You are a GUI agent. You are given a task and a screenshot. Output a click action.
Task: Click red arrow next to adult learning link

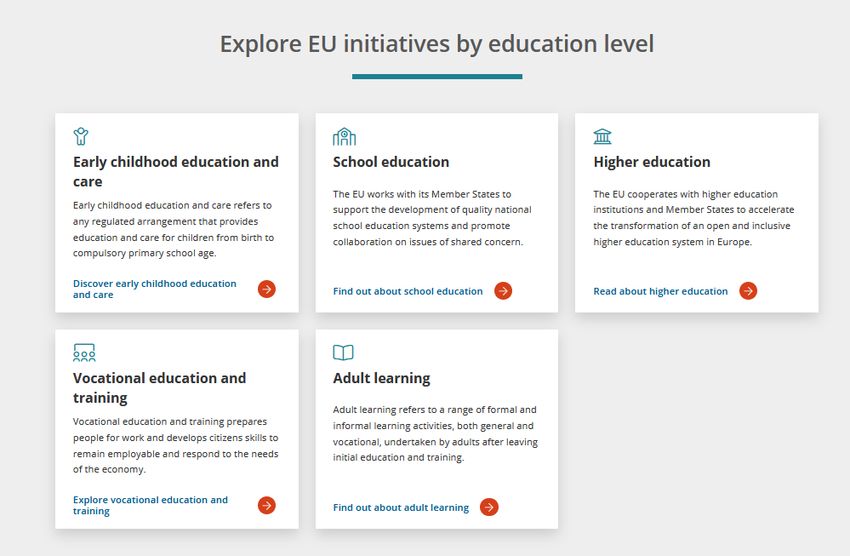click(x=489, y=507)
